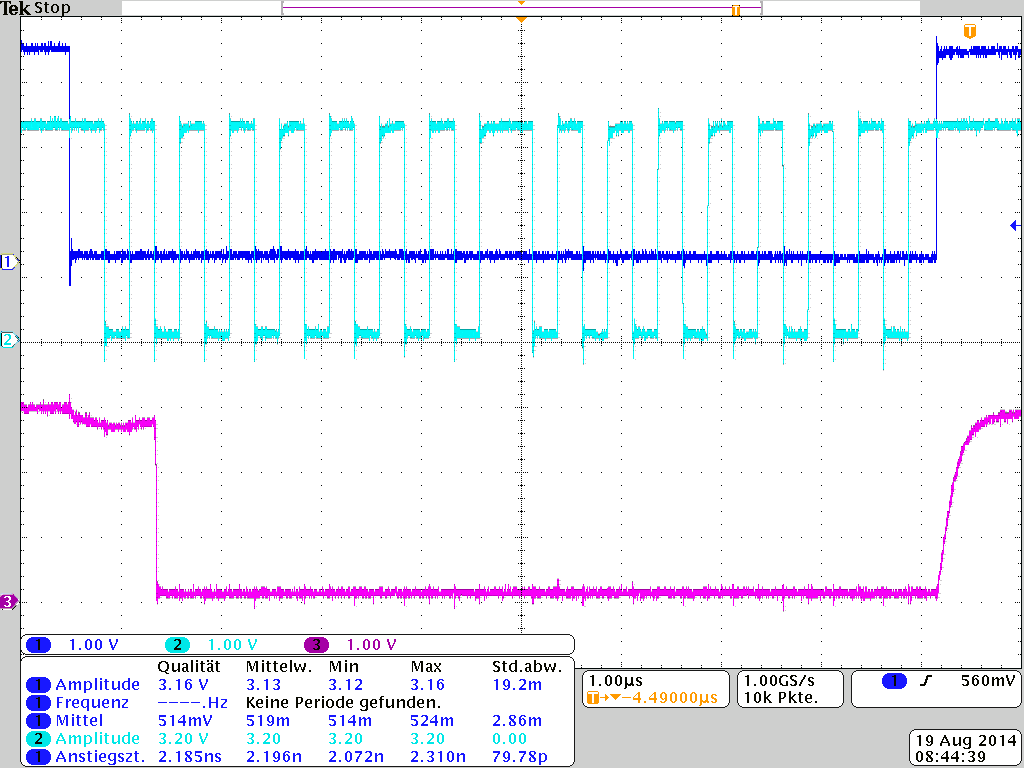Click the Std.abw. column header
The image size is (1024, 768).
pos(527,667)
